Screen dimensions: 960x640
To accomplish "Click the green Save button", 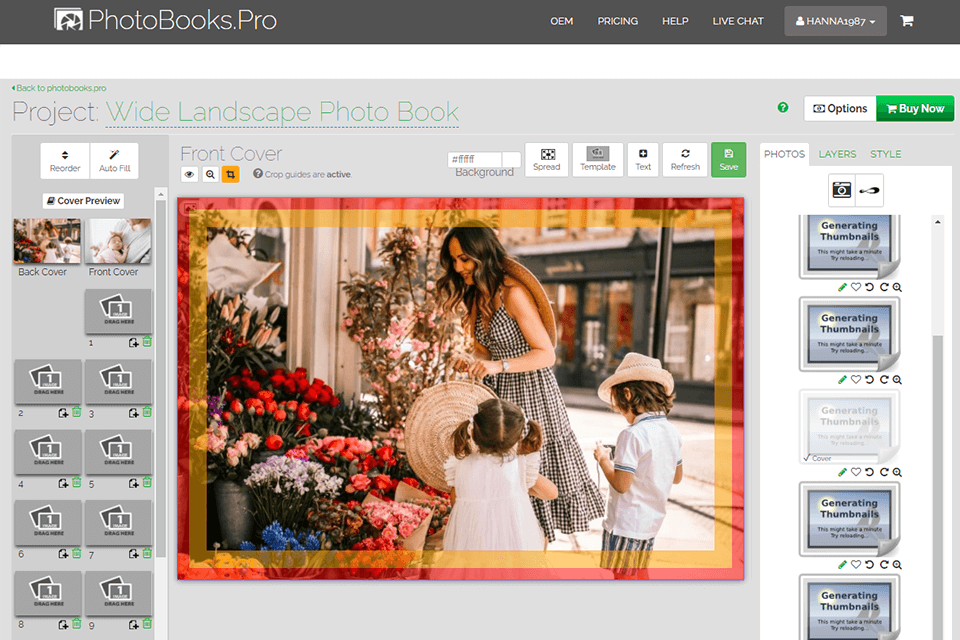I will (x=729, y=160).
